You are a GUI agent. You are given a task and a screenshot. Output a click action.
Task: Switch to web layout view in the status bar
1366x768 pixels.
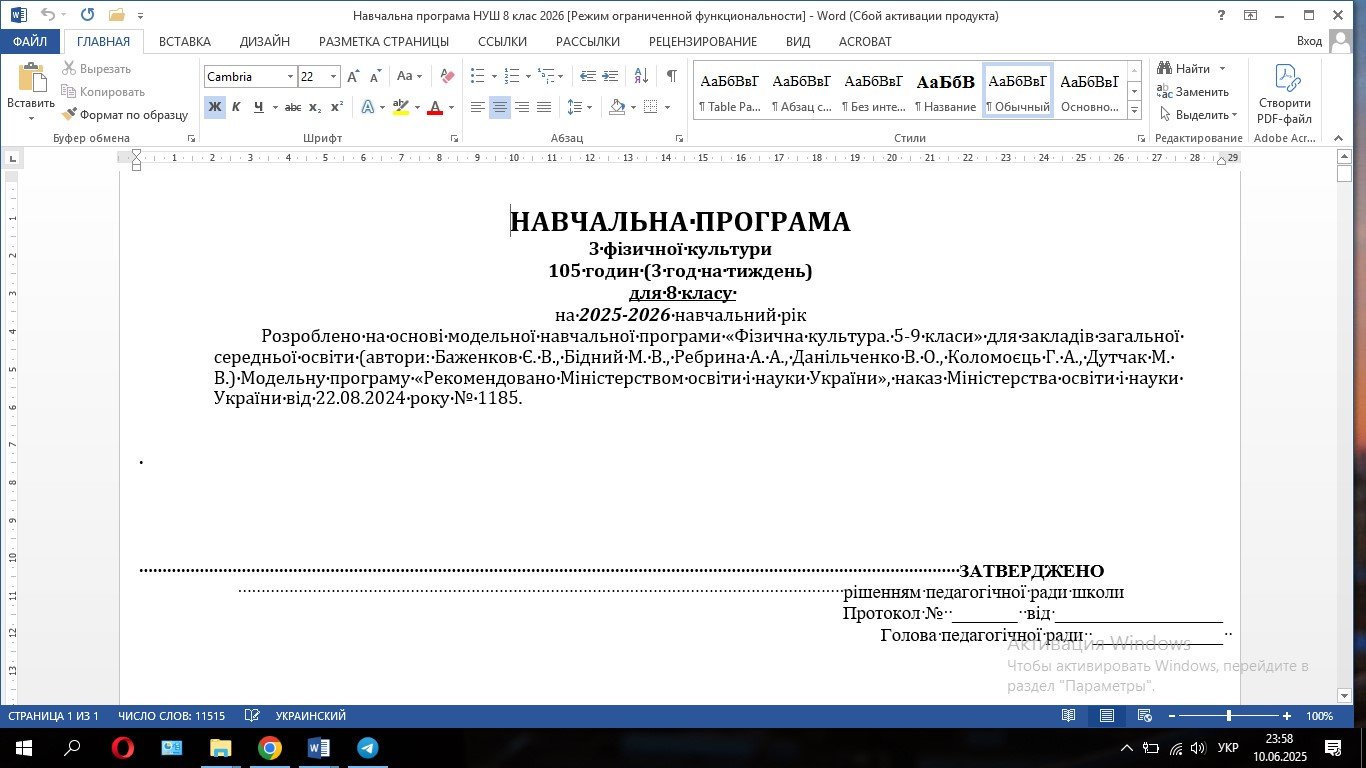1145,716
